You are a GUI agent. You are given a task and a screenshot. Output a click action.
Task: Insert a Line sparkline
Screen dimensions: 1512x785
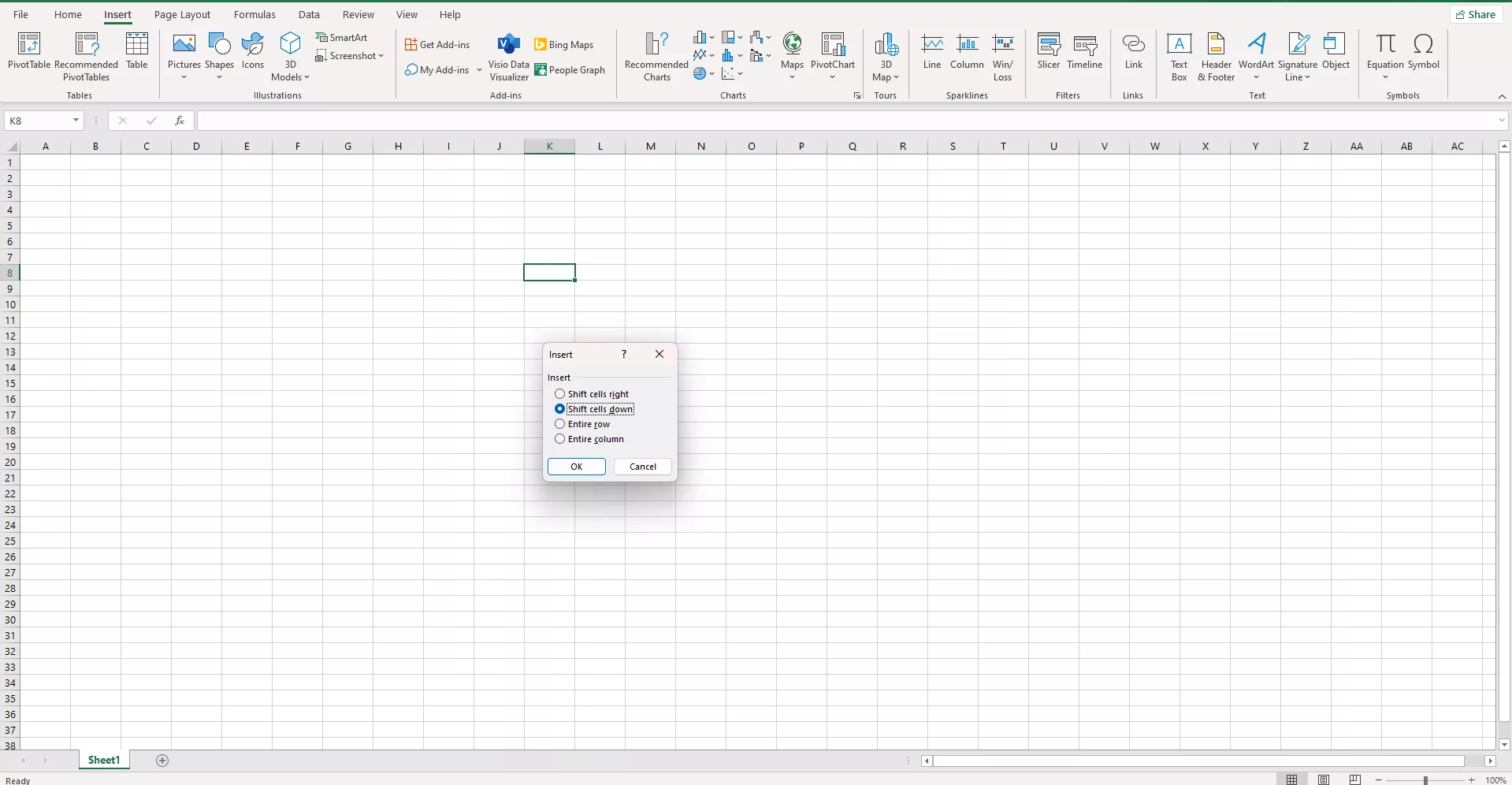coord(932,52)
